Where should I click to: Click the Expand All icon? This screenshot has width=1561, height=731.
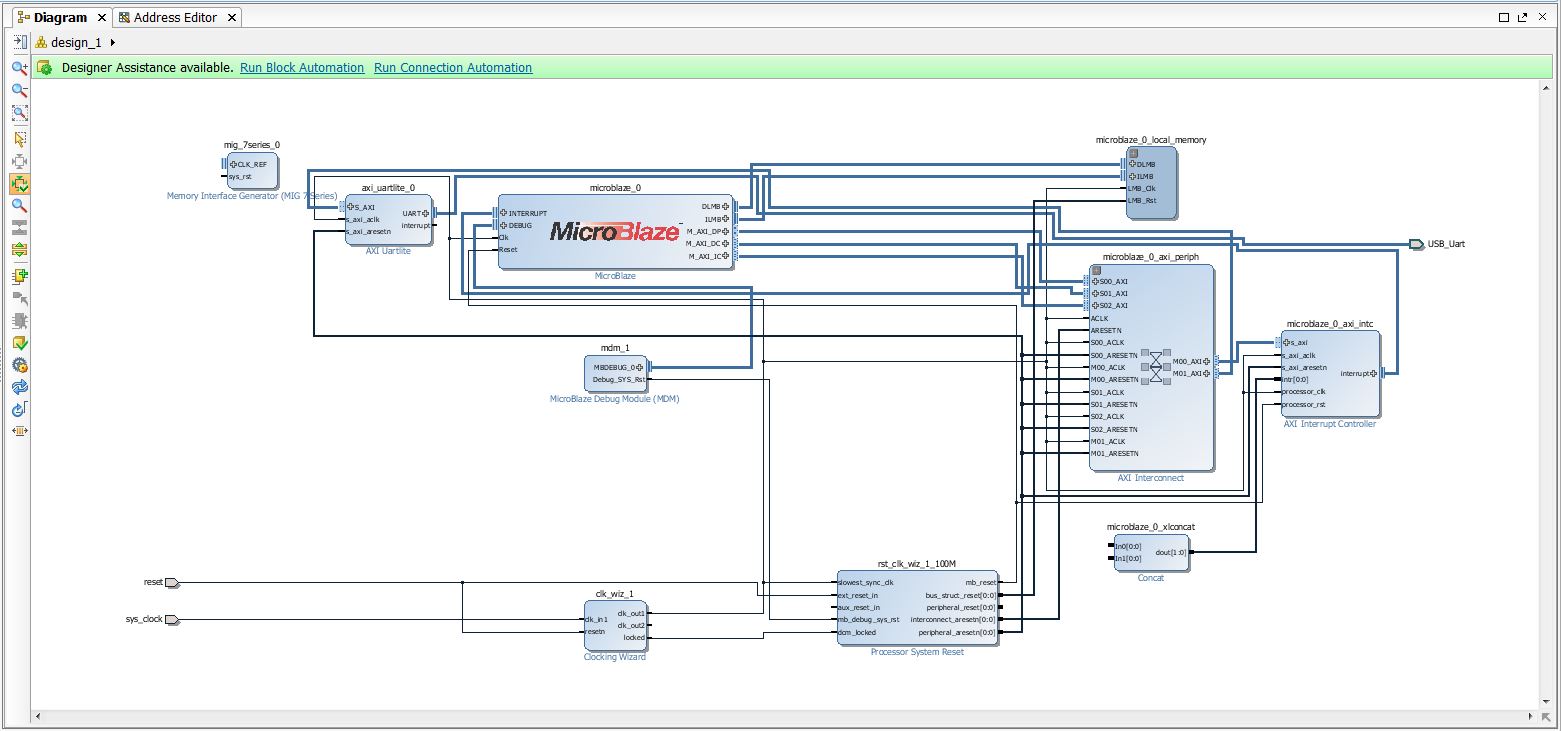pyautogui.click(x=19, y=250)
